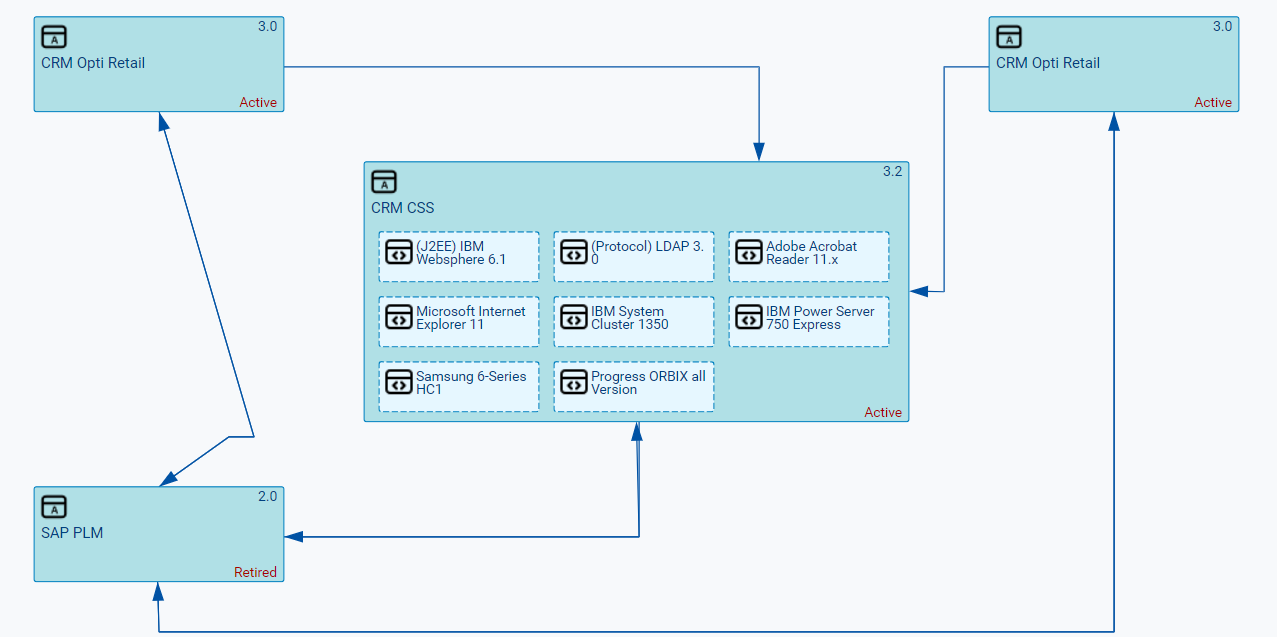Image resolution: width=1277 pixels, height=637 pixels.
Task: Click the component icon beside IBM Power Server 750 Express
Action: click(x=749, y=318)
